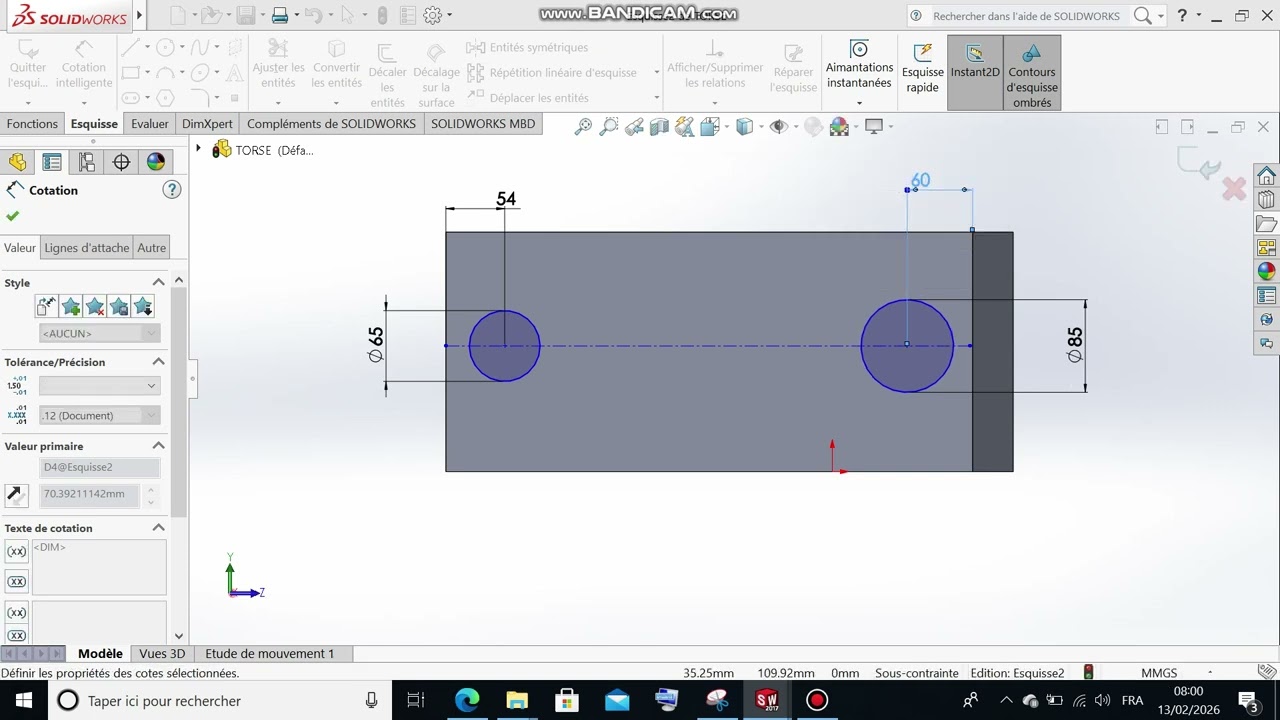
Task: Switch to the Fonctions tab
Action: coord(32,124)
